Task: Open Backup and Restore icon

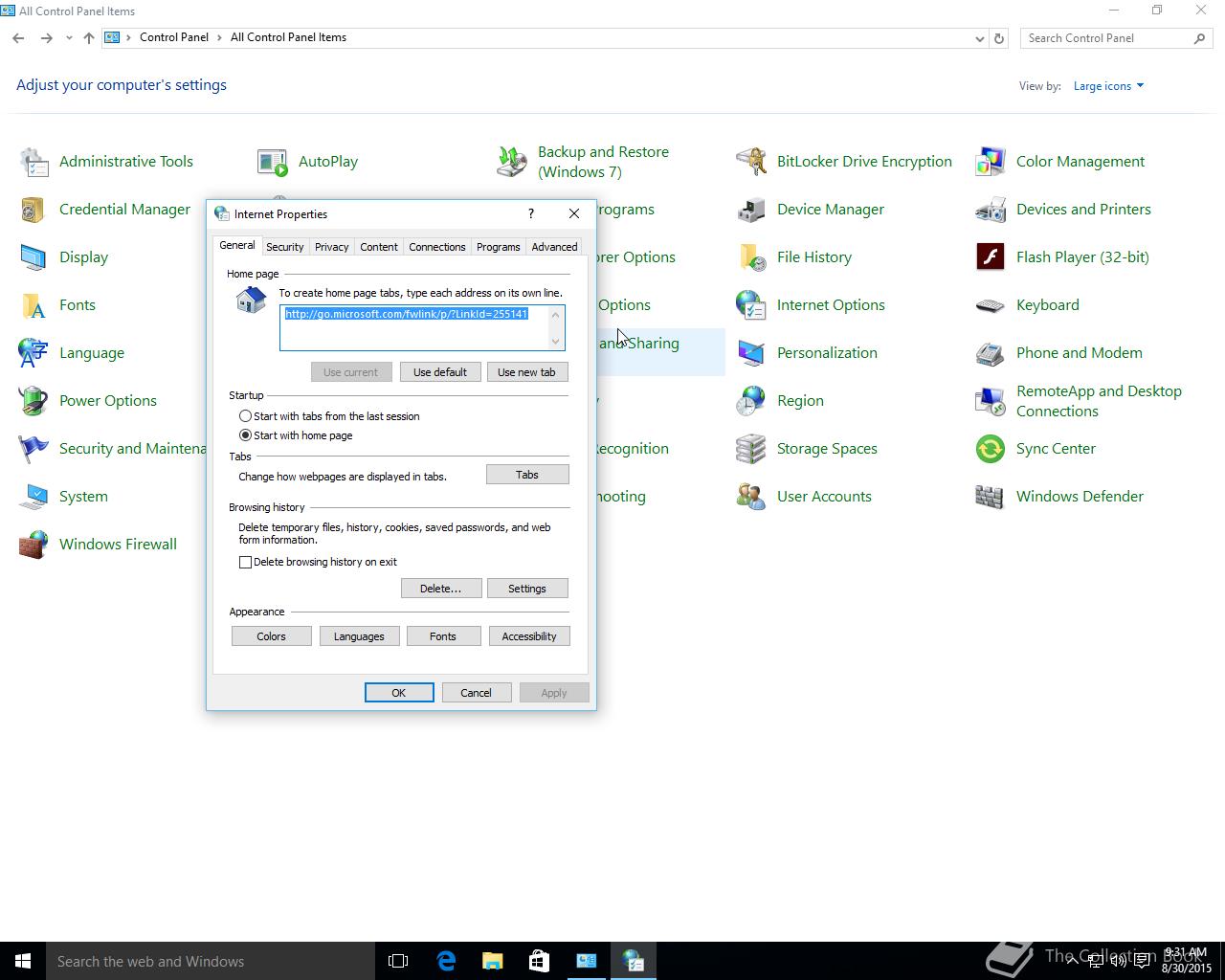Action: (512, 162)
